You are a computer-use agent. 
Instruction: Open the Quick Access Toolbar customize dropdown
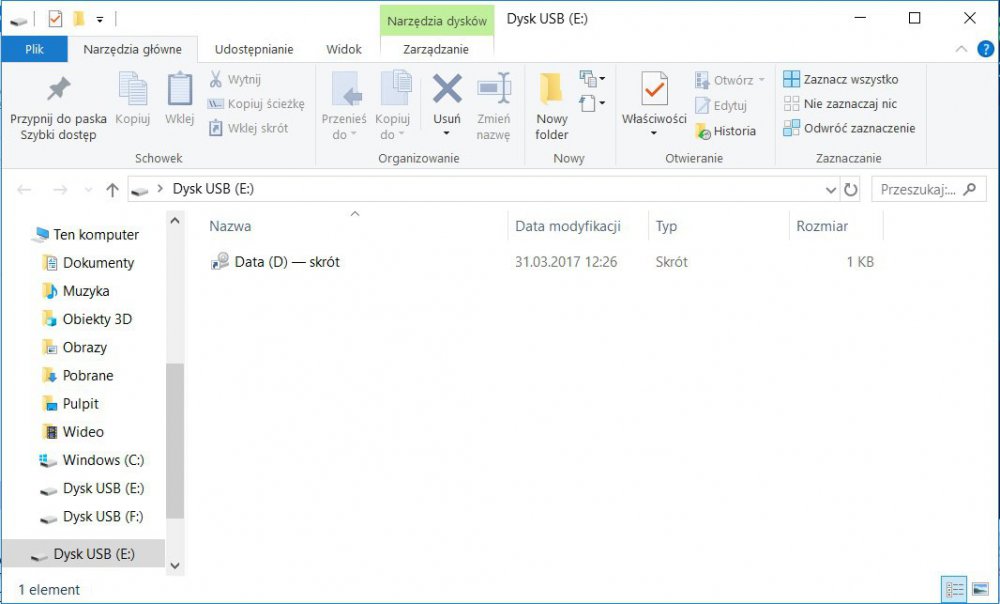tap(99, 19)
